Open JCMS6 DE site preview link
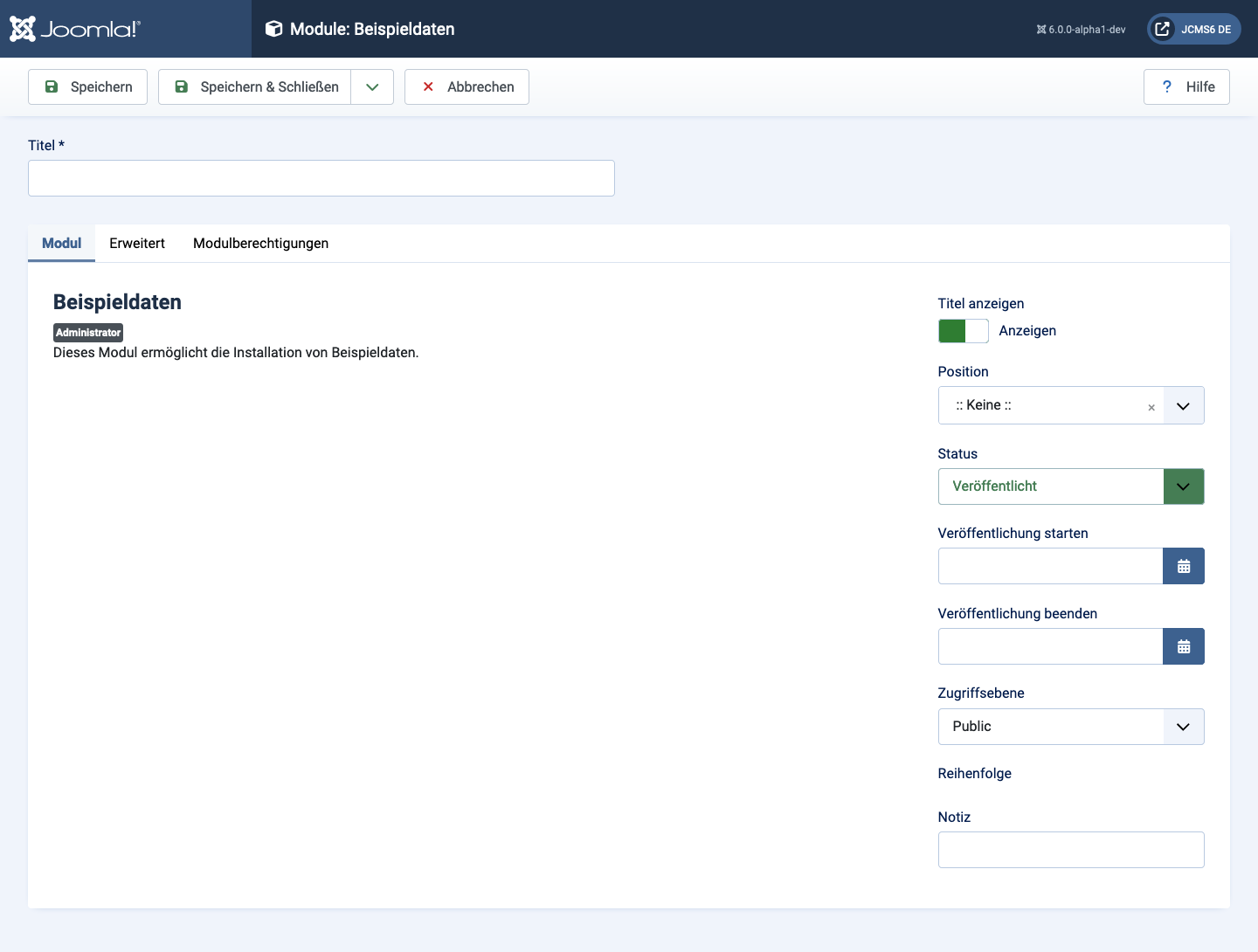Viewport: 1258px width, 952px height. pos(1193,29)
